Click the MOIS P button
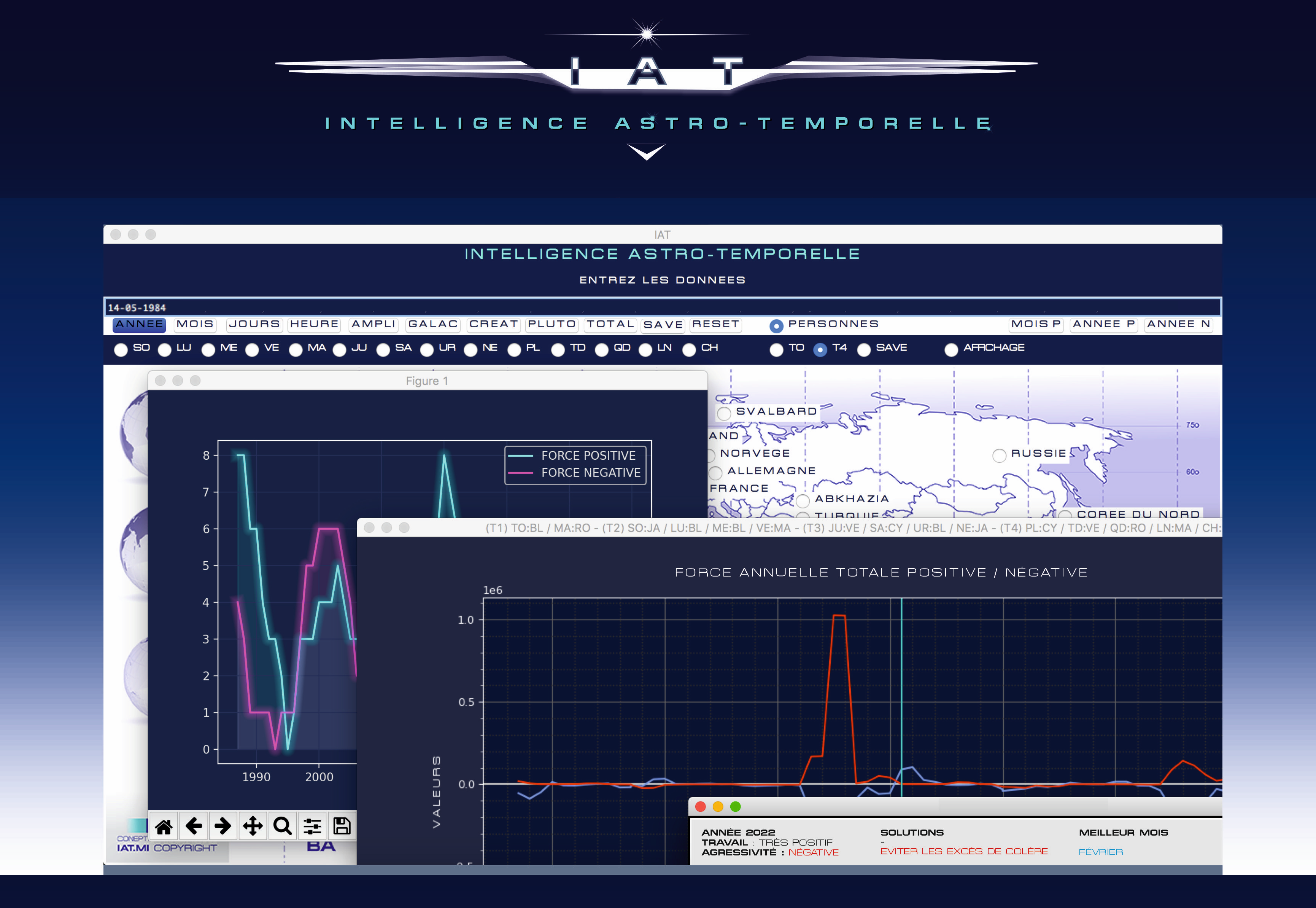The image size is (1316, 908). point(1036,324)
